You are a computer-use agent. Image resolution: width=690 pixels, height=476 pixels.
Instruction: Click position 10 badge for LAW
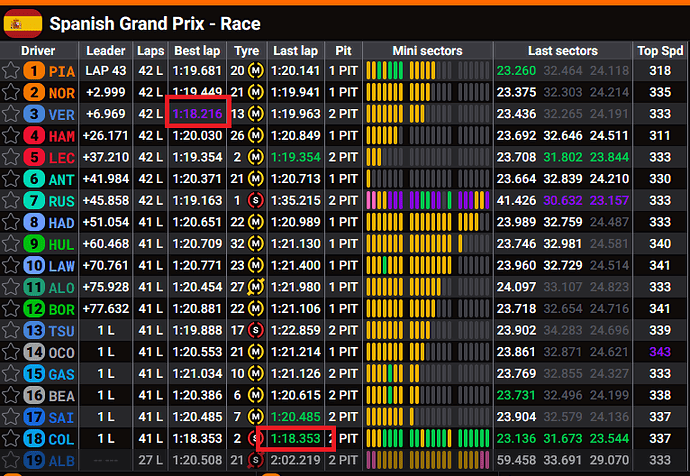tap(34, 265)
